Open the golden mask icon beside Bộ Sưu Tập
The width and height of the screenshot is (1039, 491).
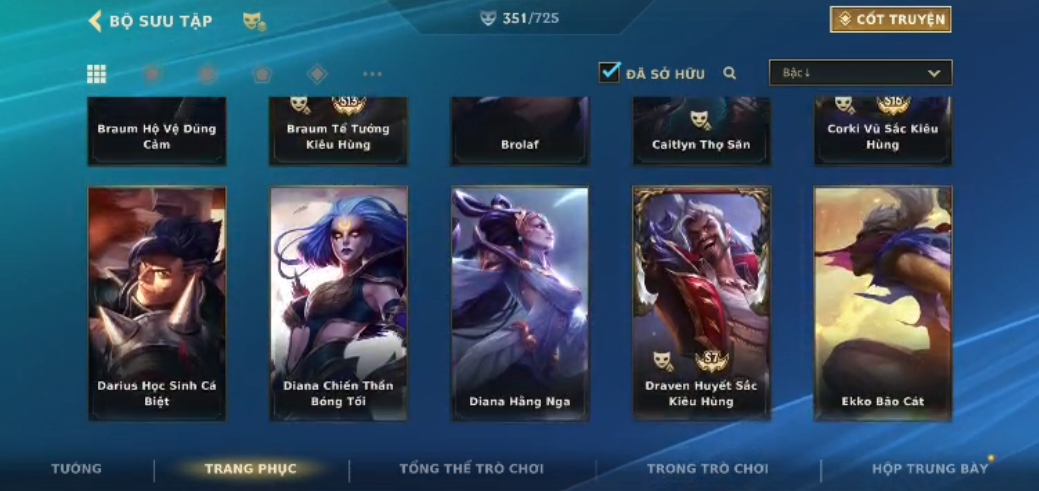coord(254,21)
